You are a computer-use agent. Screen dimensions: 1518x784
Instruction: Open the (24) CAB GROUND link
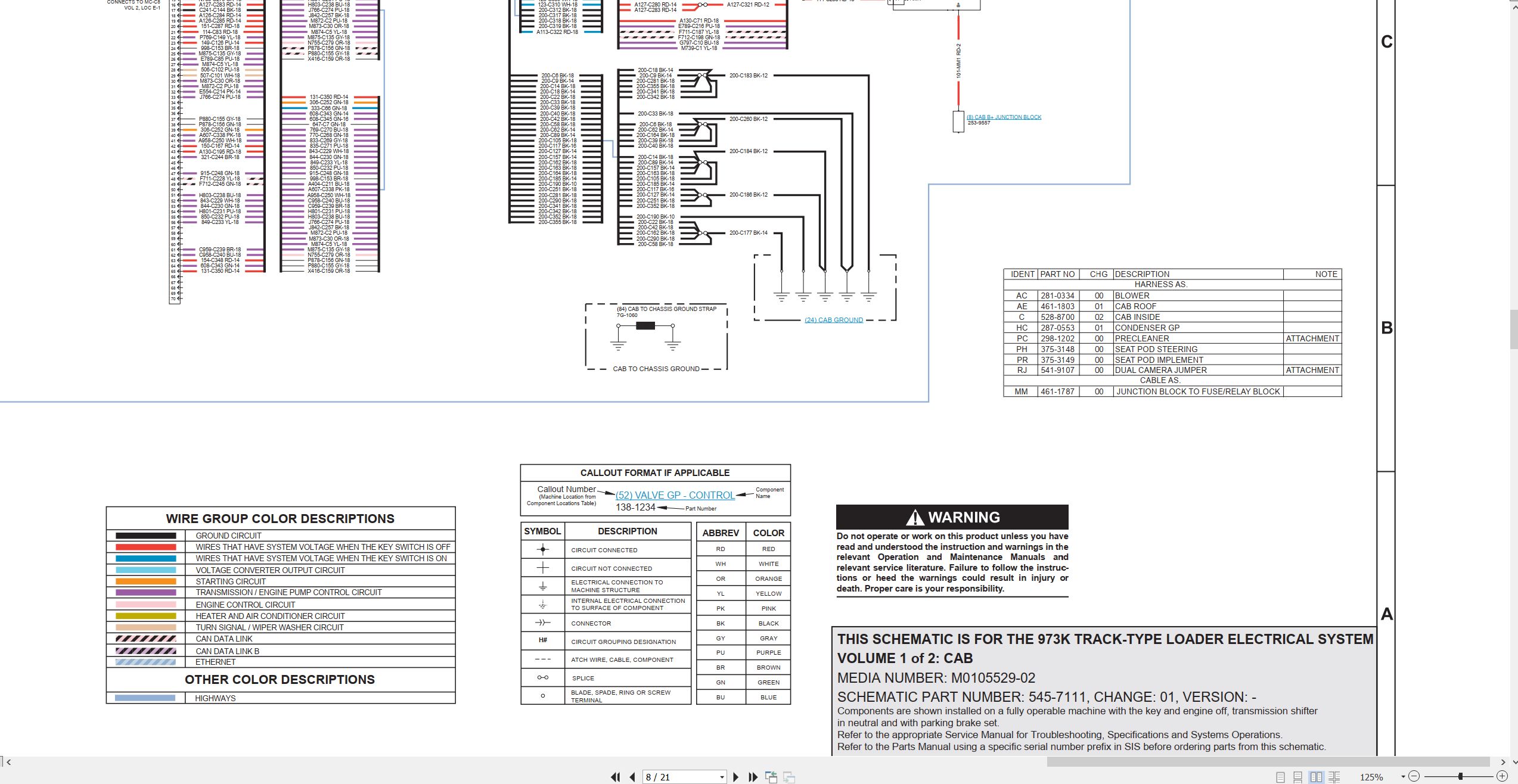click(833, 320)
